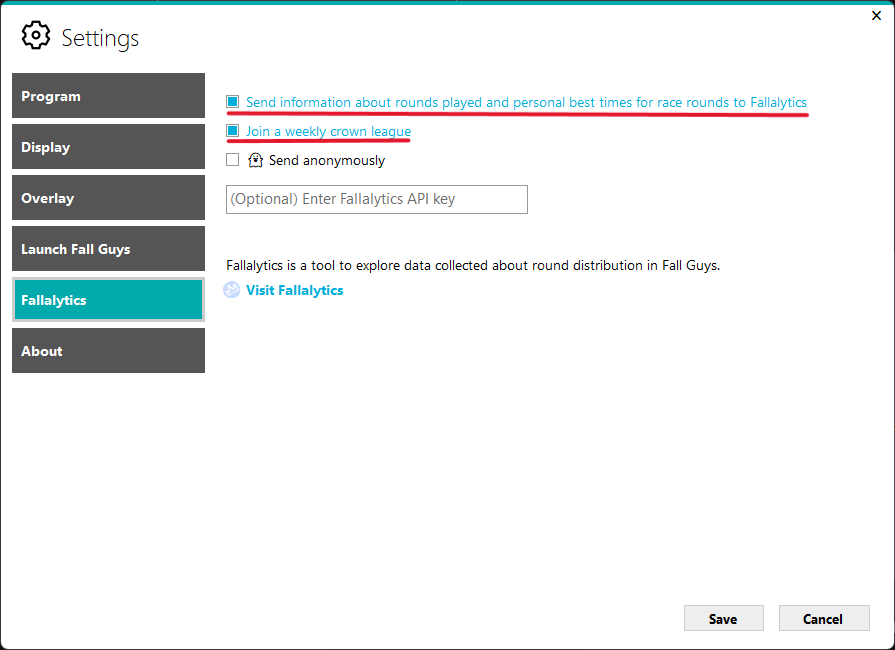Close the Settings window
The image size is (895, 650).
[877, 16]
